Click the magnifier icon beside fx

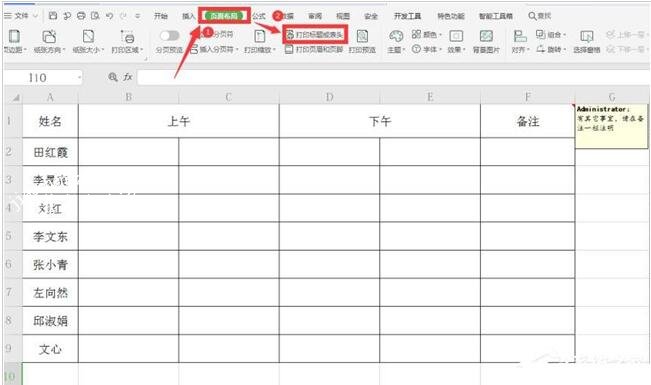coord(113,77)
